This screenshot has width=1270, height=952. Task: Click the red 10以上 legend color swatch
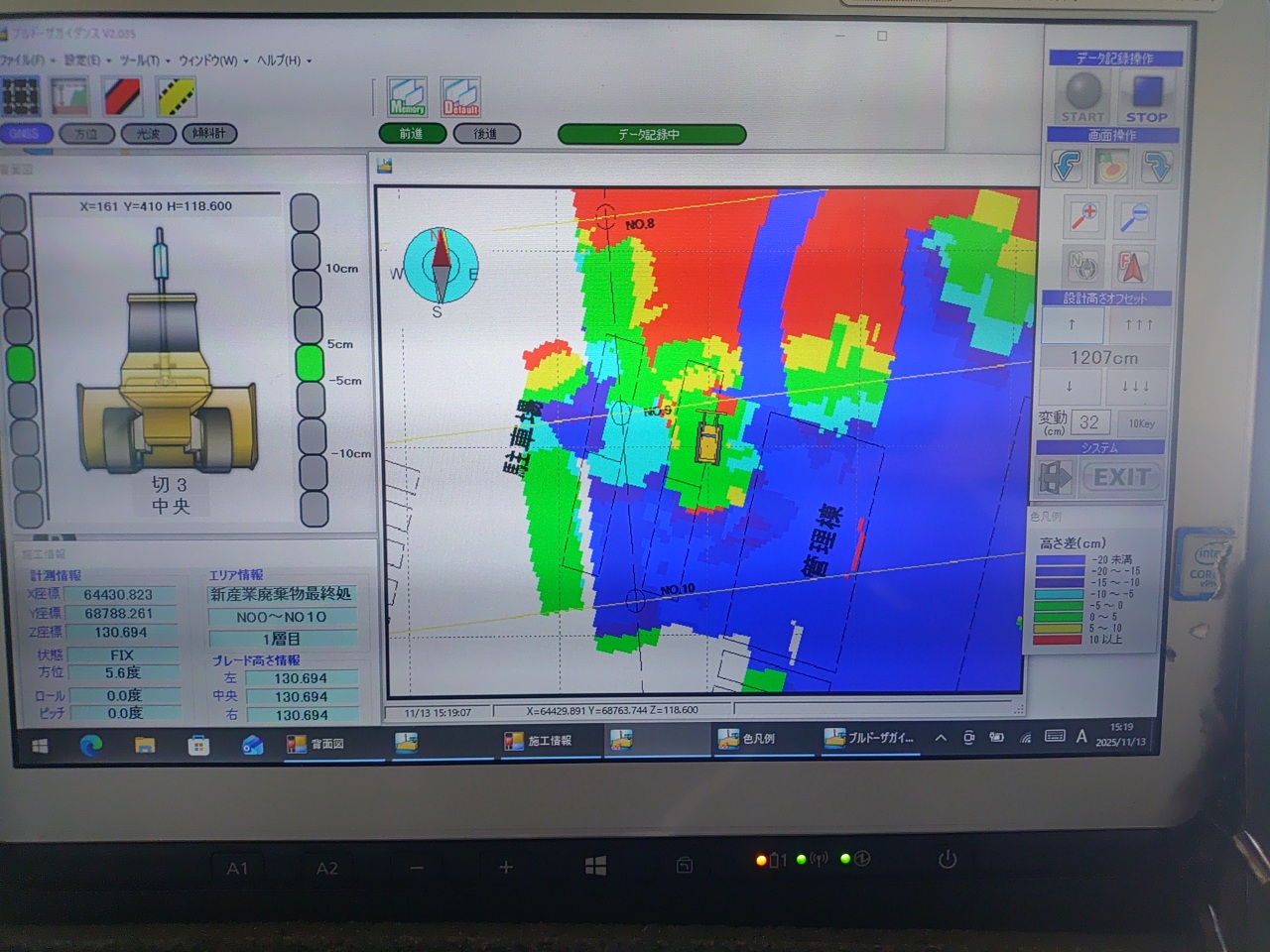(x=1058, y=640)
